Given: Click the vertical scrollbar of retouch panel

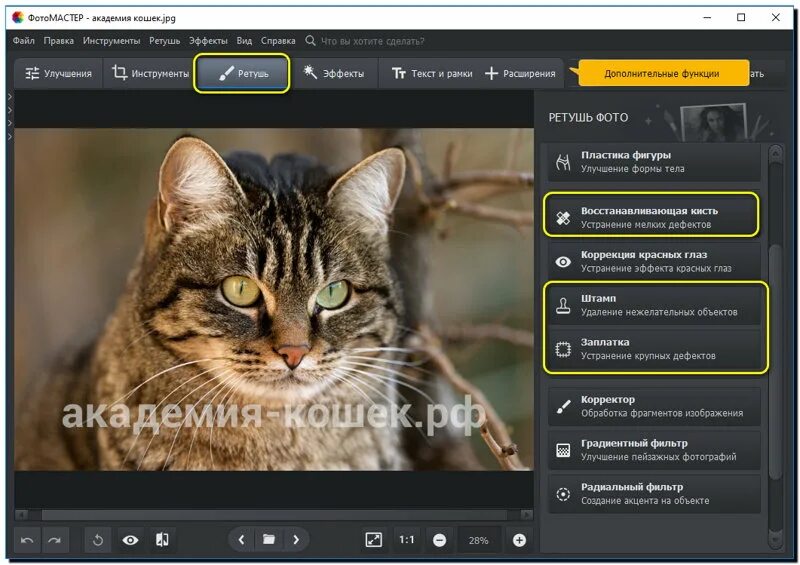Looking at the screenshot, I should point(776,362).
